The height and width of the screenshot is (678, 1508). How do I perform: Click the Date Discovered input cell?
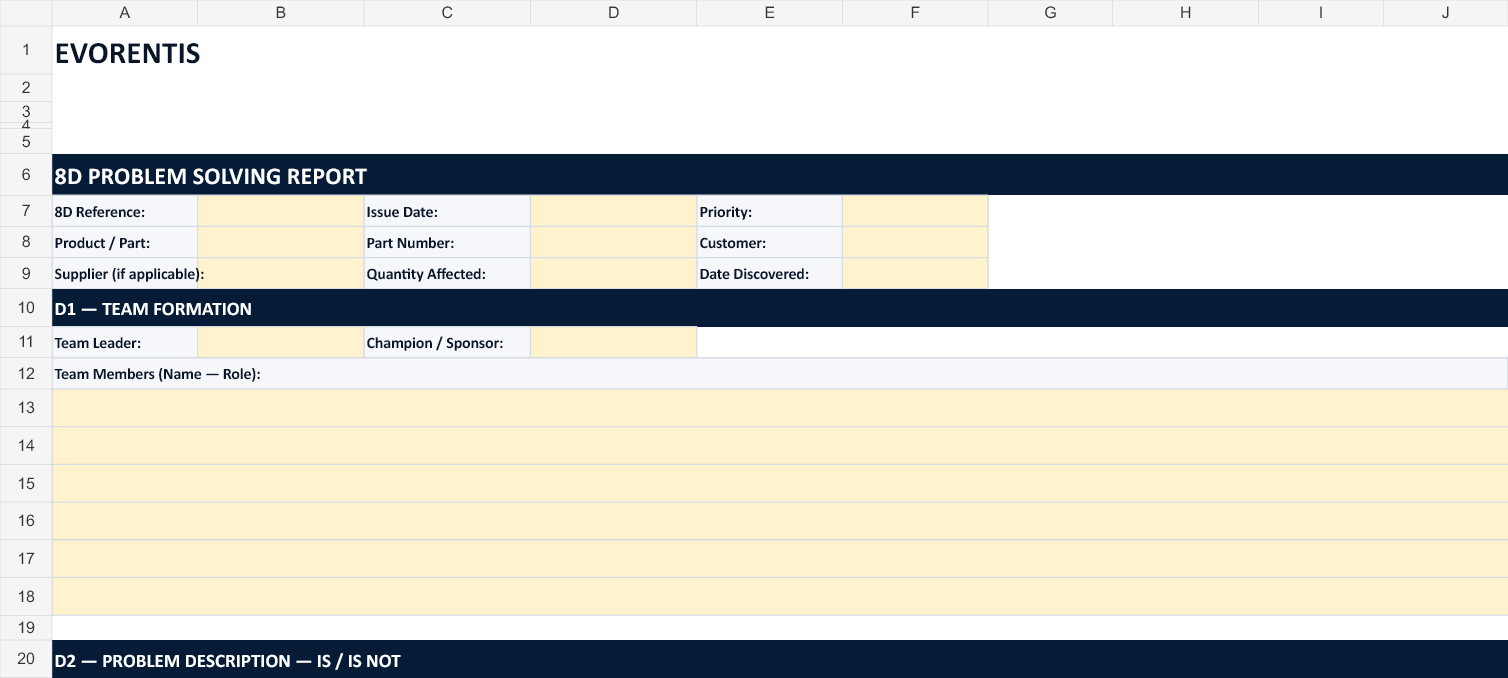click(x=915, y=273)
